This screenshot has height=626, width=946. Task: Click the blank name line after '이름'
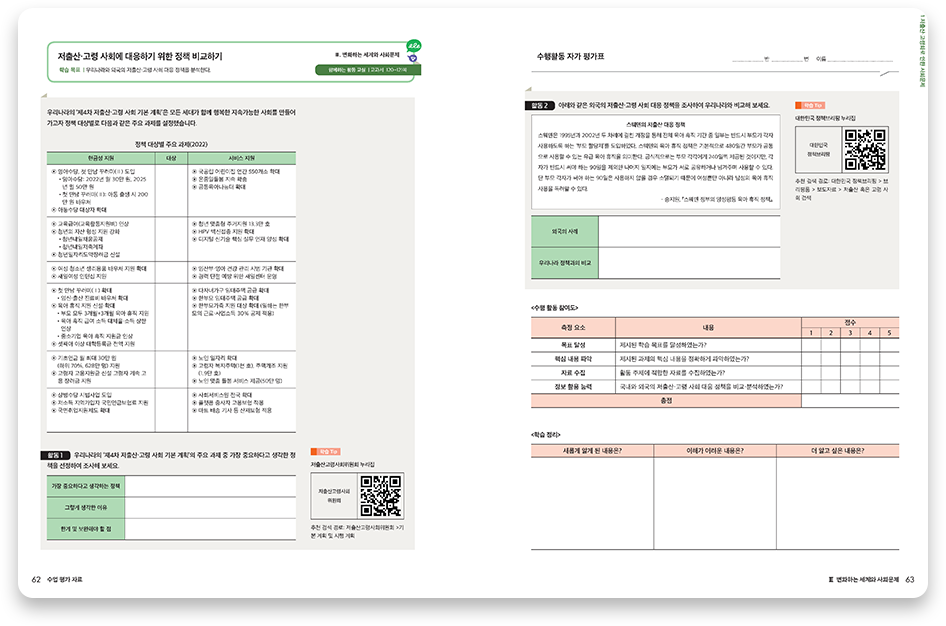[x=860, y=59]
